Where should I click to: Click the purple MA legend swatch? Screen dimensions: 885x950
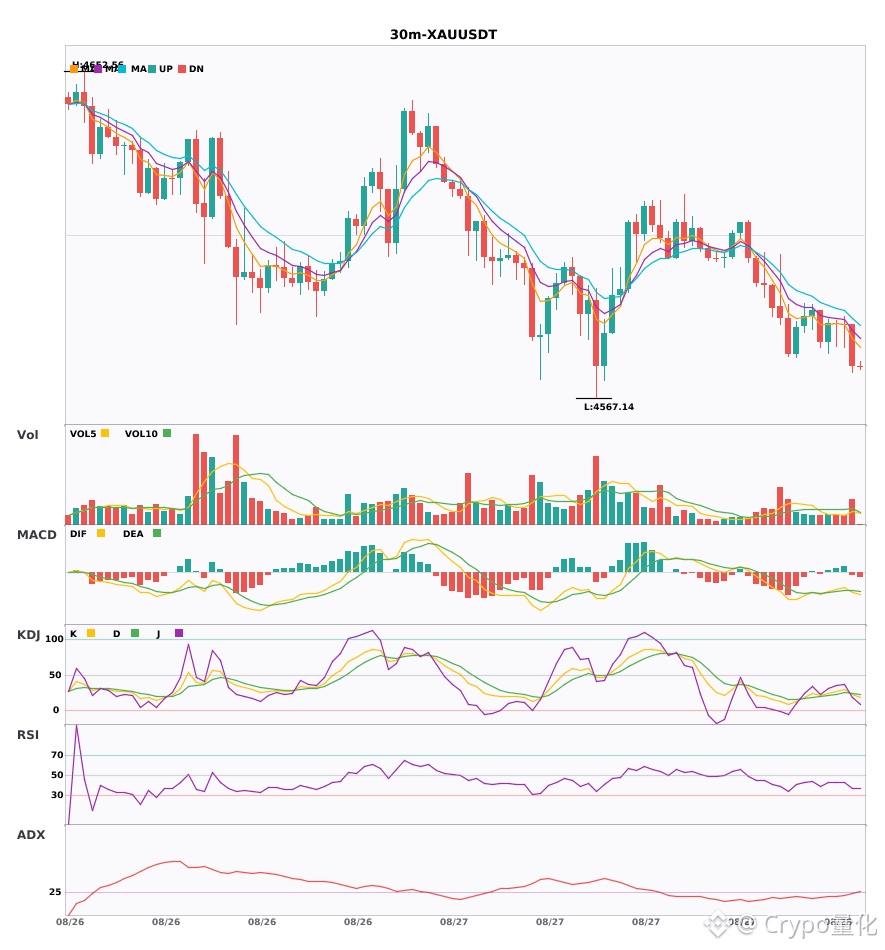[x=98, y=69]
